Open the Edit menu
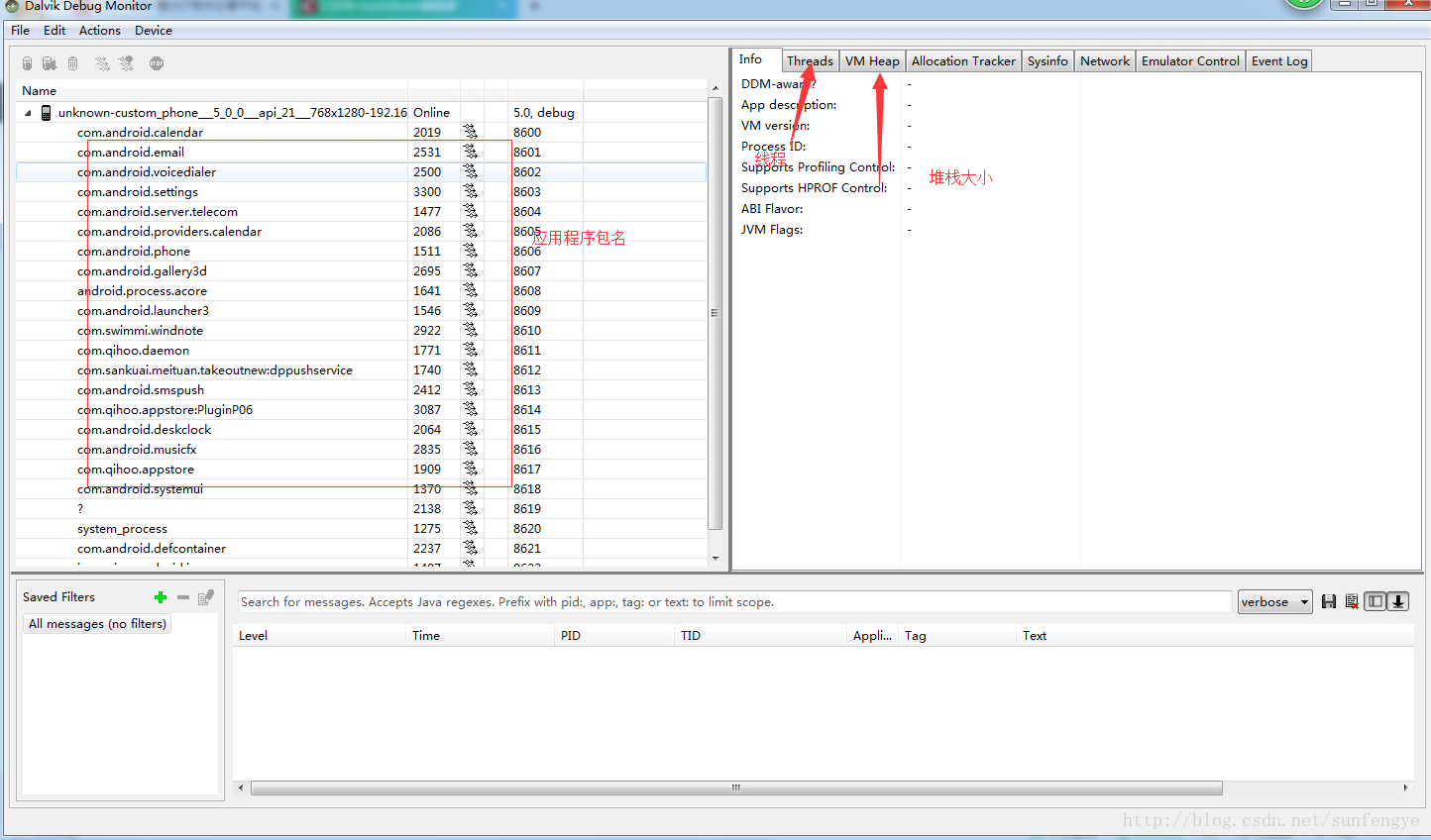Screen dimensions: 1431x840 [55, 31]
